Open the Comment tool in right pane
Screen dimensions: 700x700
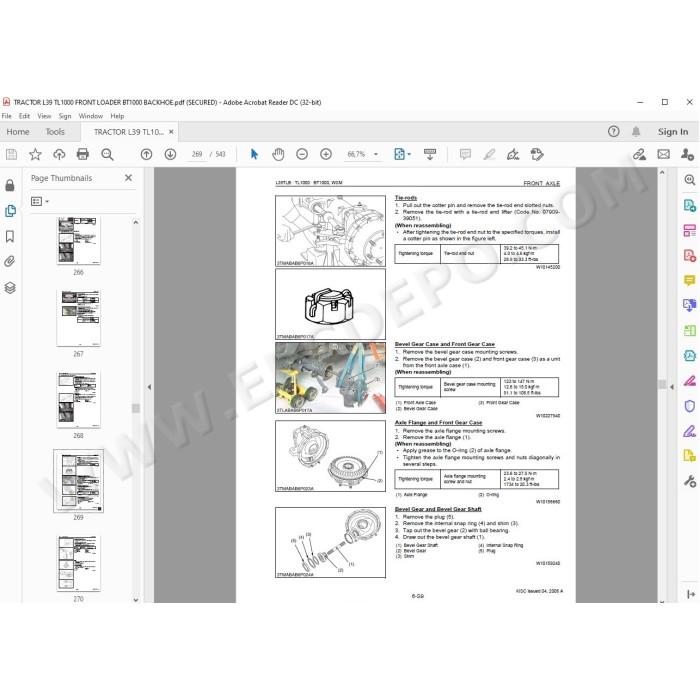689,280
